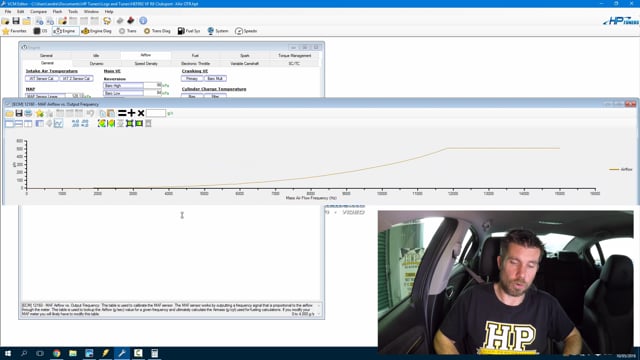Open the file in the MAF table window toolbar
The image size is (640, 360).
(9, 113)
